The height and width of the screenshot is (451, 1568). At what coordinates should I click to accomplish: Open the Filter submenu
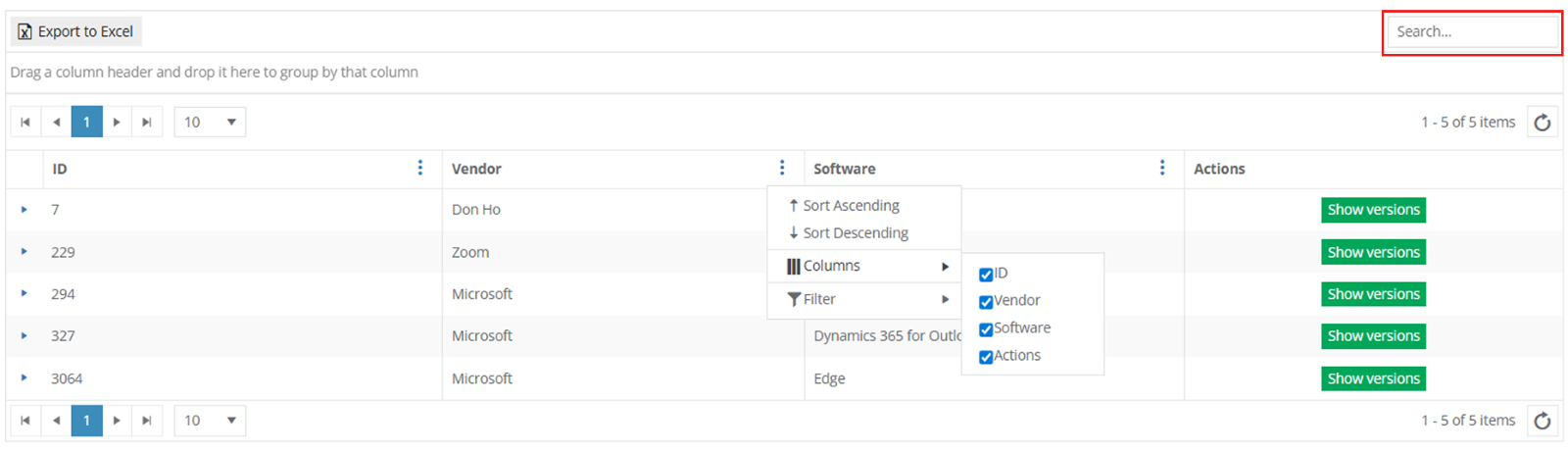pyautogui.click(x=862, y=299)
